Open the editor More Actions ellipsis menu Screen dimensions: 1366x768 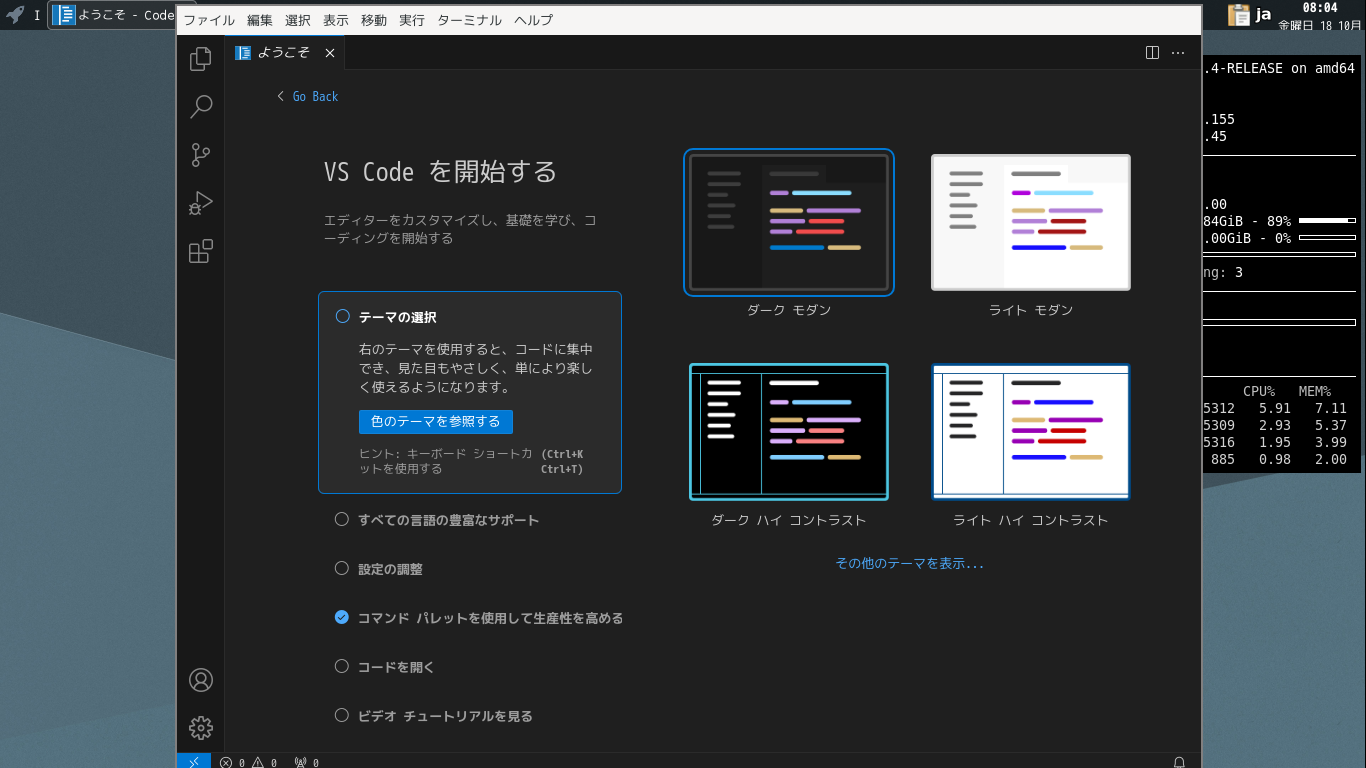click(1178, 53)
